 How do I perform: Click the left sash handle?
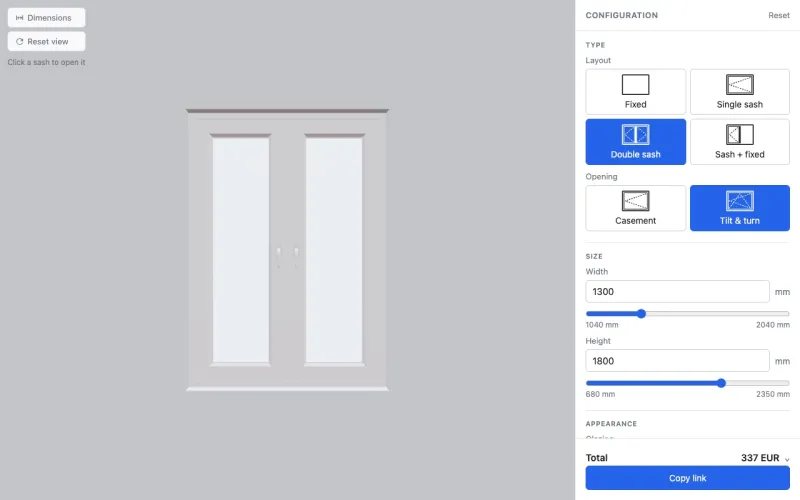click(279, 257)
